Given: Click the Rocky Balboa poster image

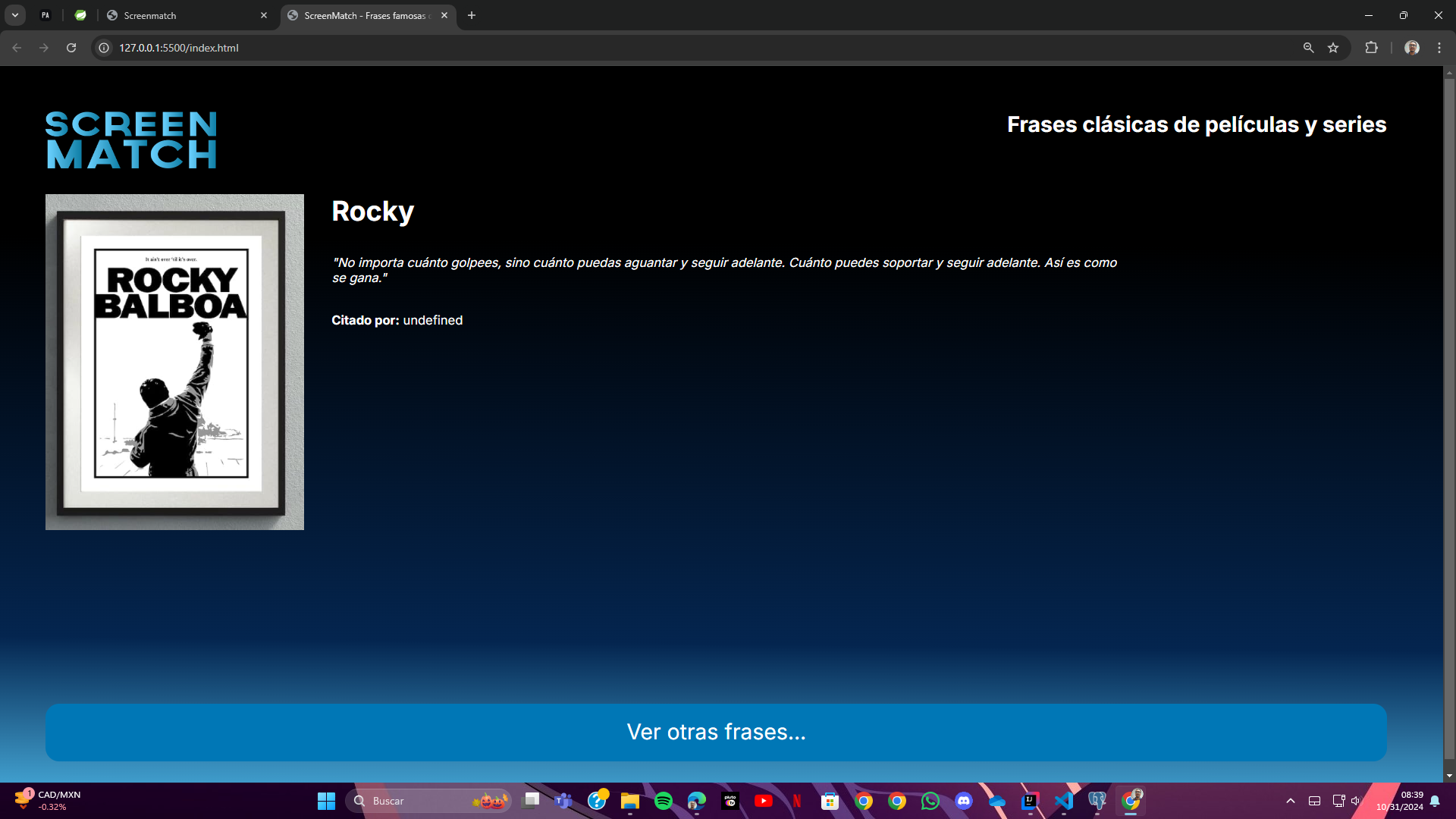Looking at the screenshot, I should (174, 362).
